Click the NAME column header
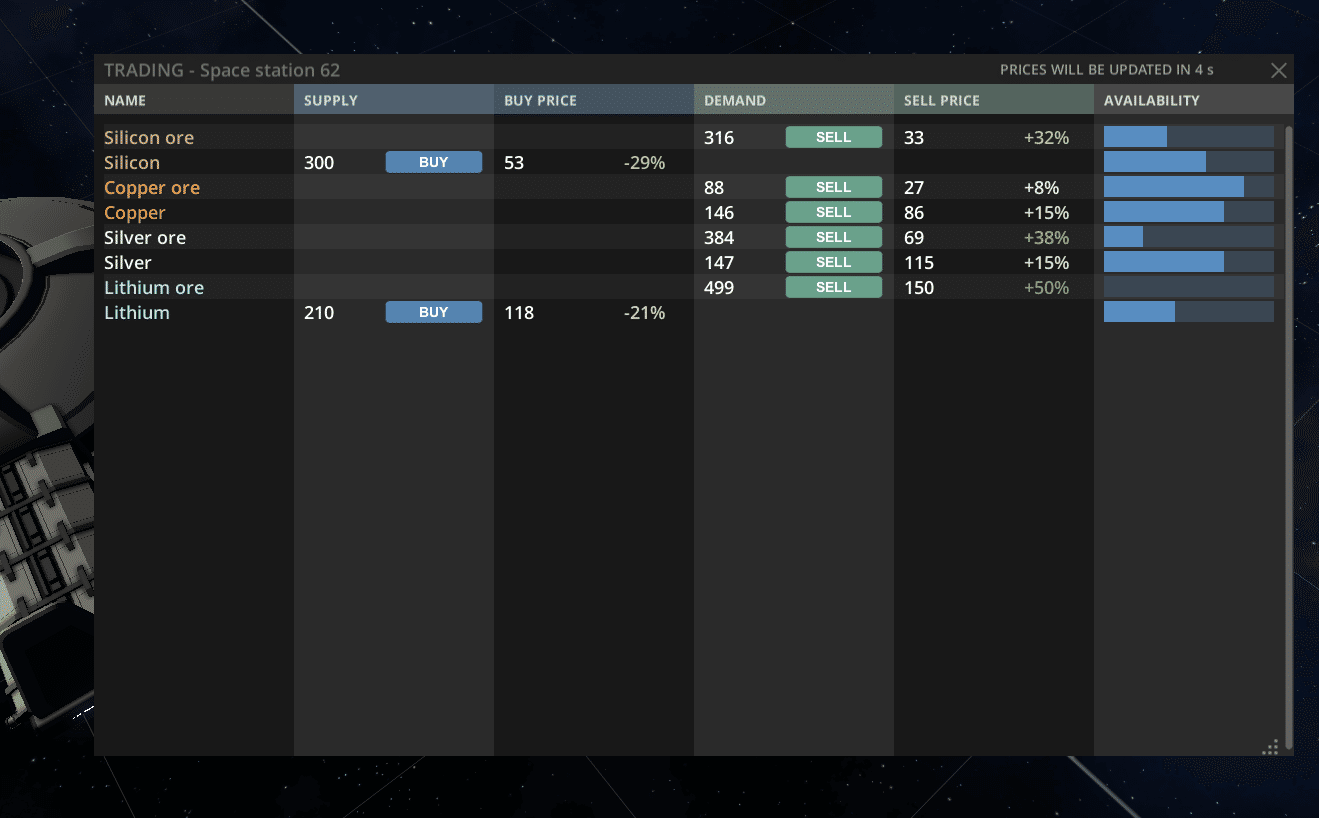The height and width of the screenshot is (818, 1319). point(194,100)
